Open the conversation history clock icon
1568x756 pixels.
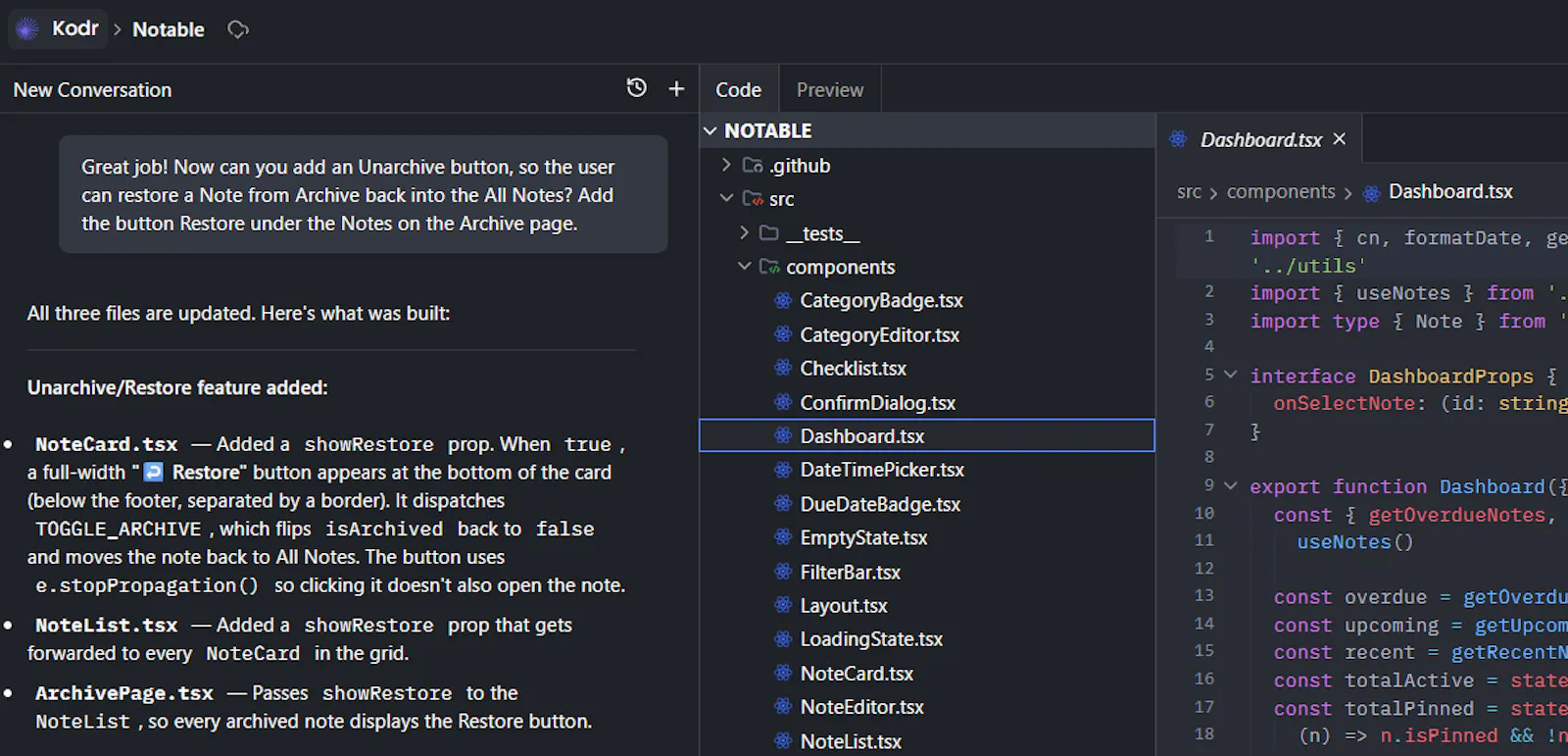tap(636, 88)
